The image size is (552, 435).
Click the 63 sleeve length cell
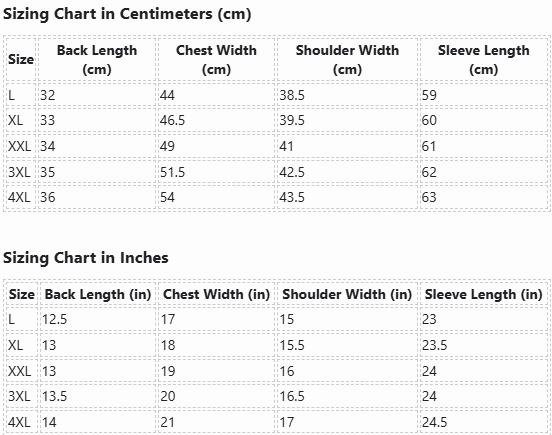coord(484,197)
